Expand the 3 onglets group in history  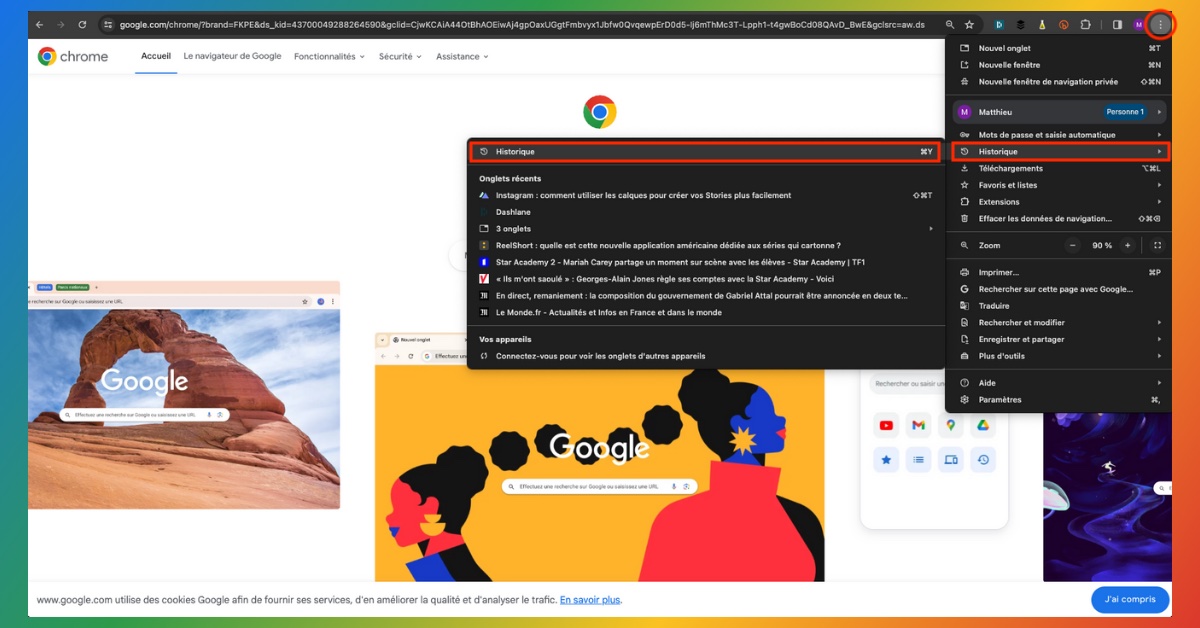tap(705, 229)
